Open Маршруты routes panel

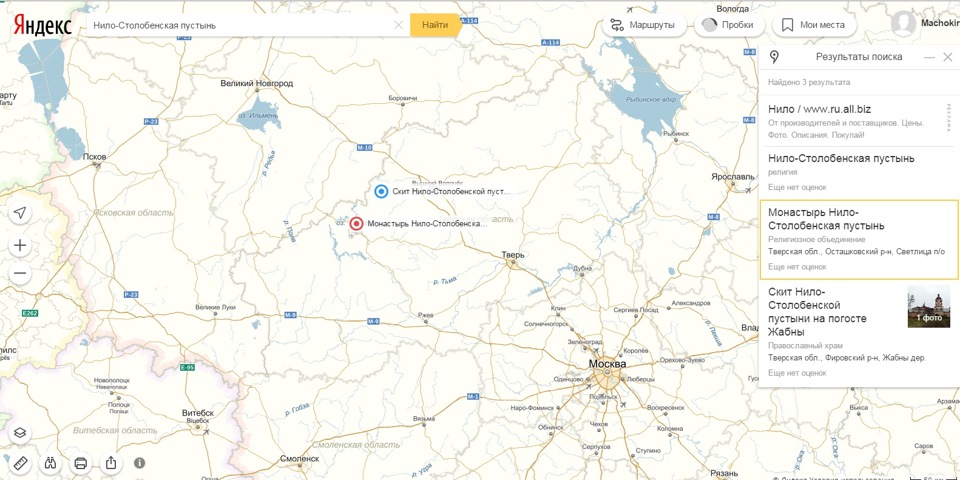643,25
